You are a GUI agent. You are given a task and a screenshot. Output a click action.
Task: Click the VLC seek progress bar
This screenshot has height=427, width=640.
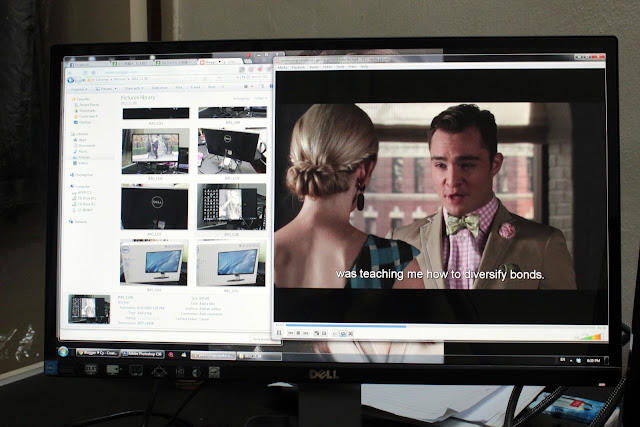[441, 326]
